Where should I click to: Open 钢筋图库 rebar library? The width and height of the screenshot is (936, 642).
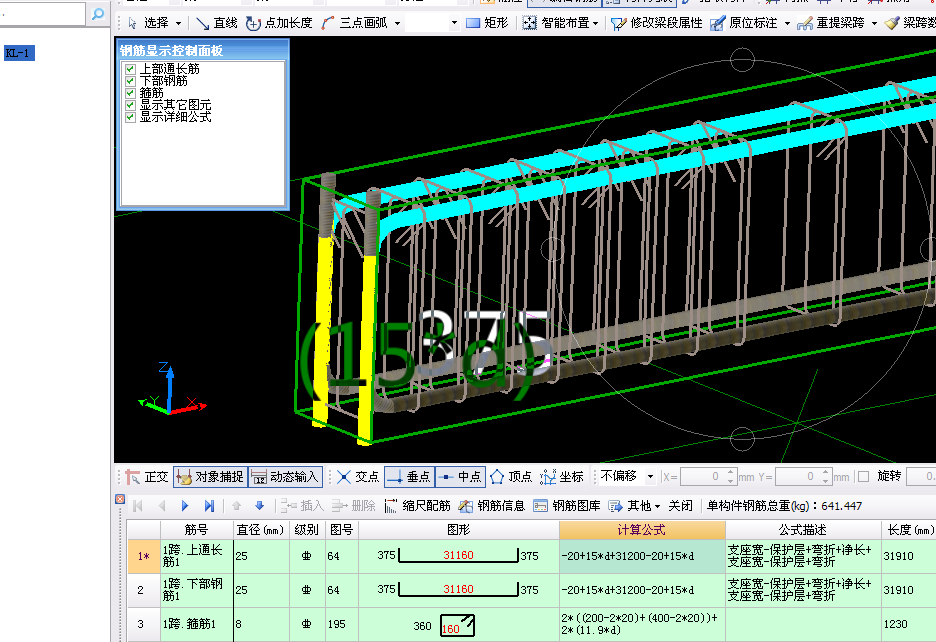tap(566, 506)
